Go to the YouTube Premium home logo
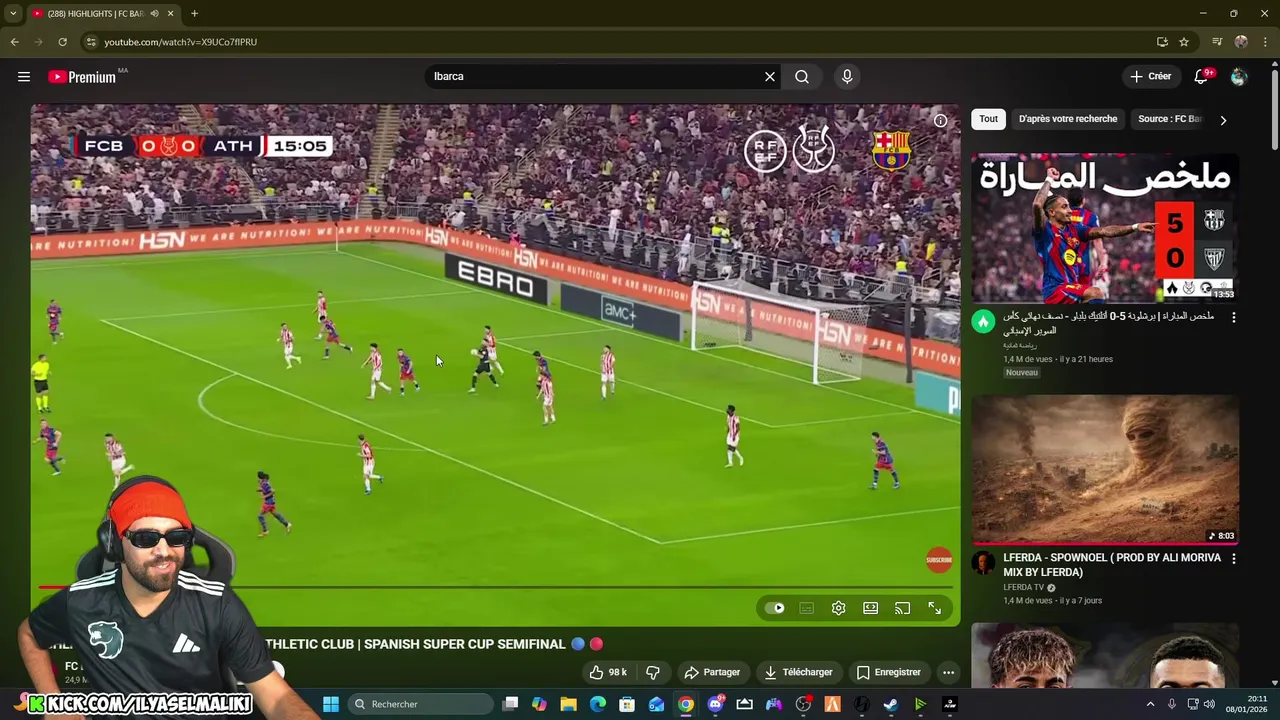The image size is (1280, 720). 82,77
